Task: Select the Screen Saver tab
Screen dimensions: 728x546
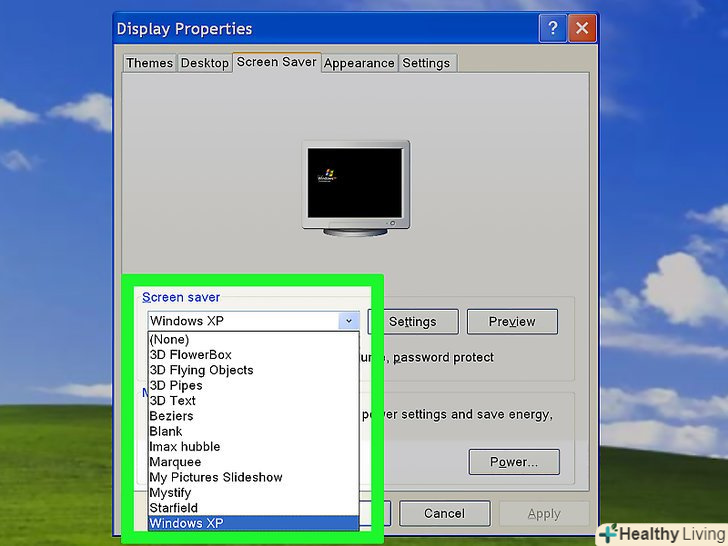Action: (x=277, y=62)
